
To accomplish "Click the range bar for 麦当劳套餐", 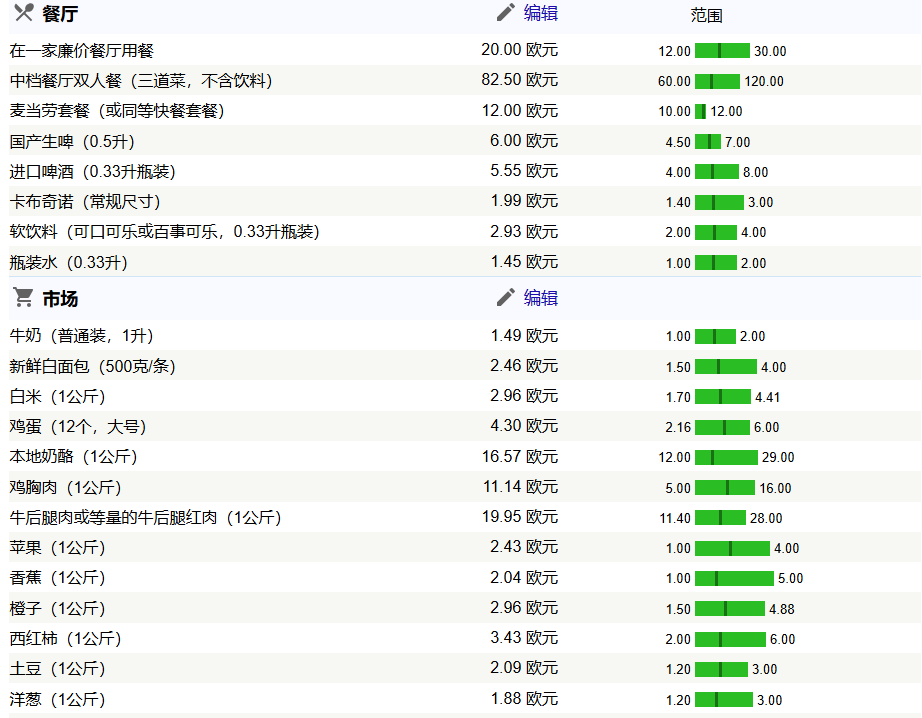I will click(700, 111).
